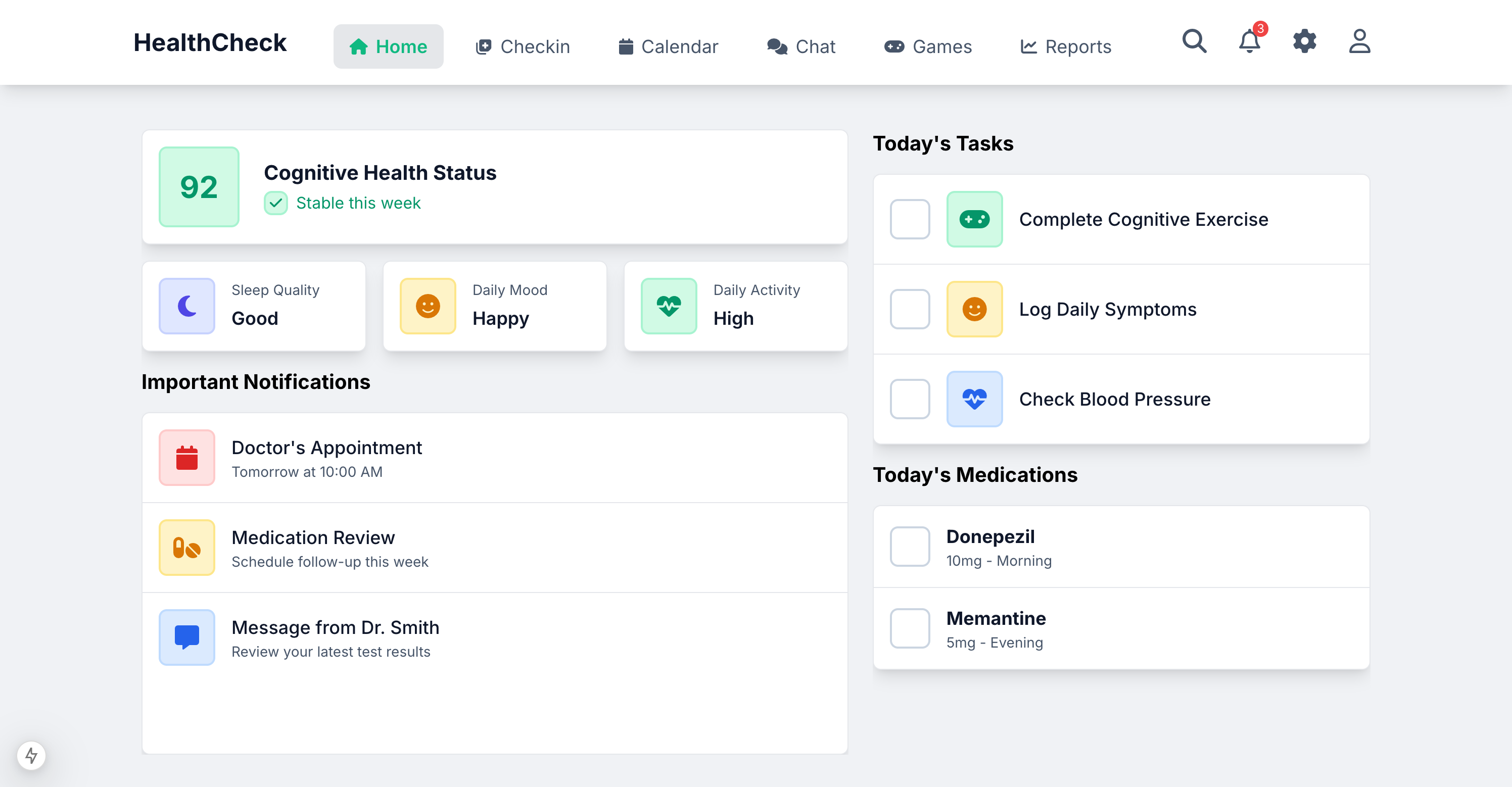The width and height of the screenshot is (1512, 787).
Task: Switch to the Checkin tab
Action: pyautogui.click(x=523, y=46)
